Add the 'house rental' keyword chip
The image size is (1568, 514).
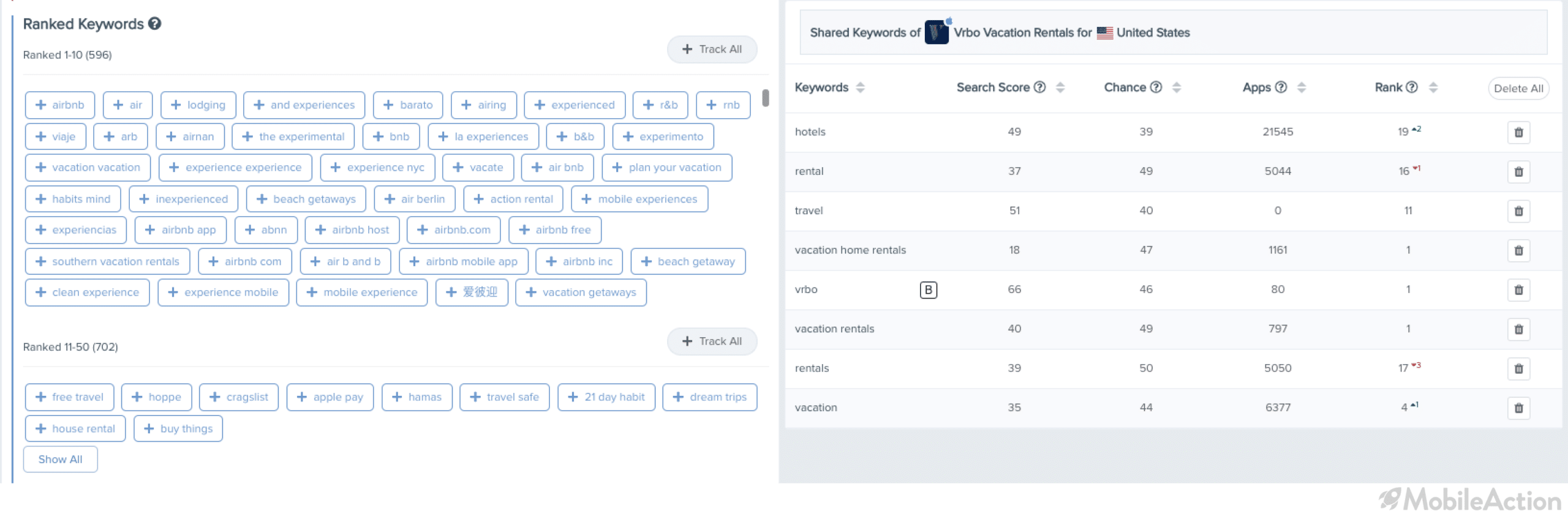[x=75, y=428]
